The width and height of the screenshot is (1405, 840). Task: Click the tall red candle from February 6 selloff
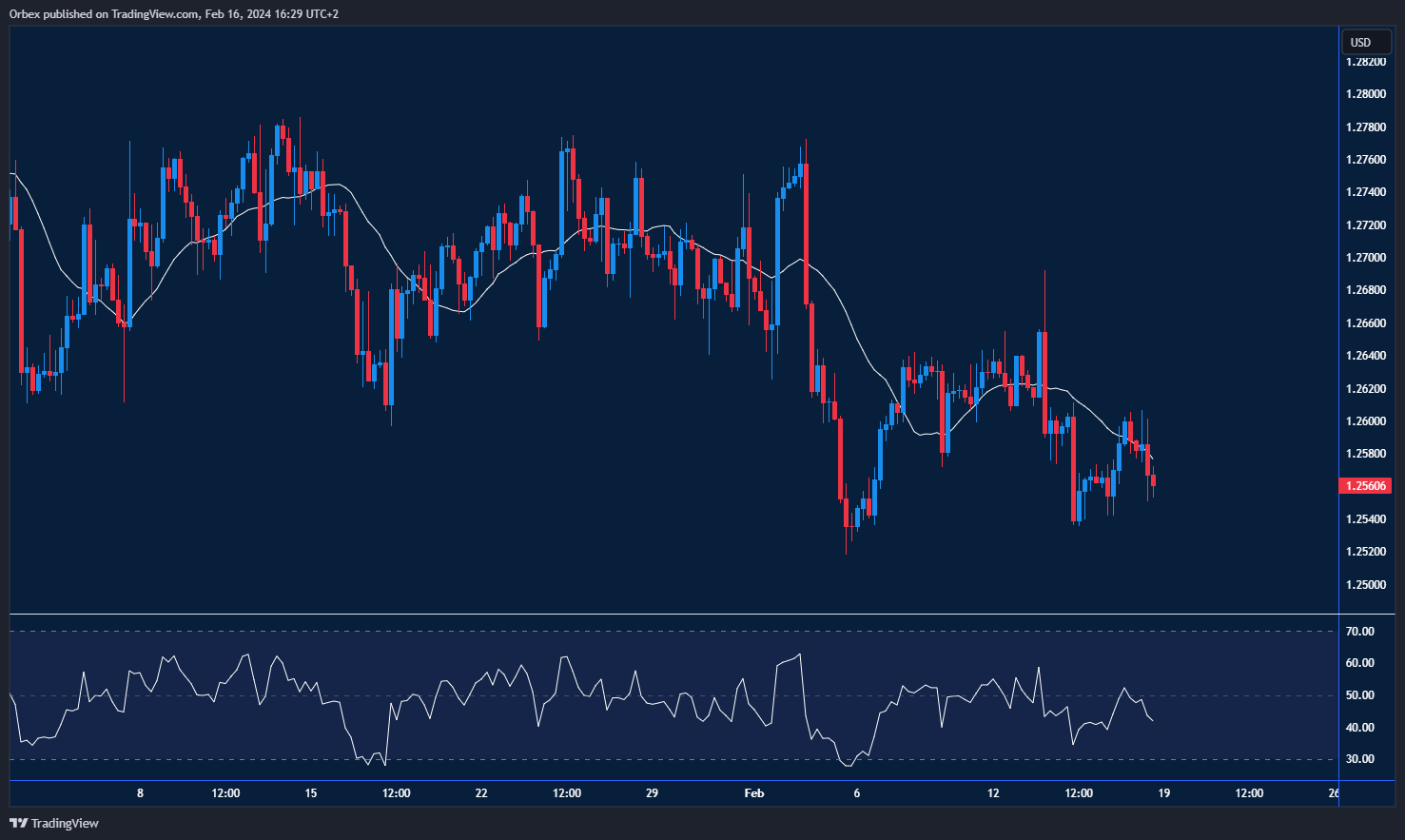pyautogui.click(x=842, y=457)
